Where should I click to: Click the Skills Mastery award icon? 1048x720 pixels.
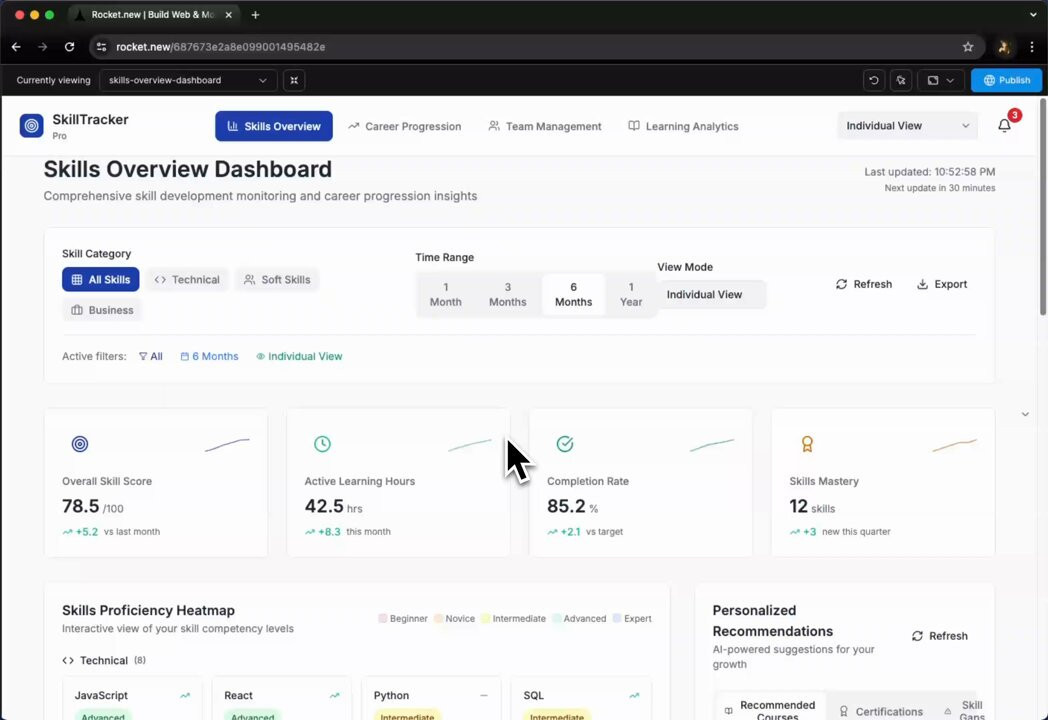click(807, 444)
